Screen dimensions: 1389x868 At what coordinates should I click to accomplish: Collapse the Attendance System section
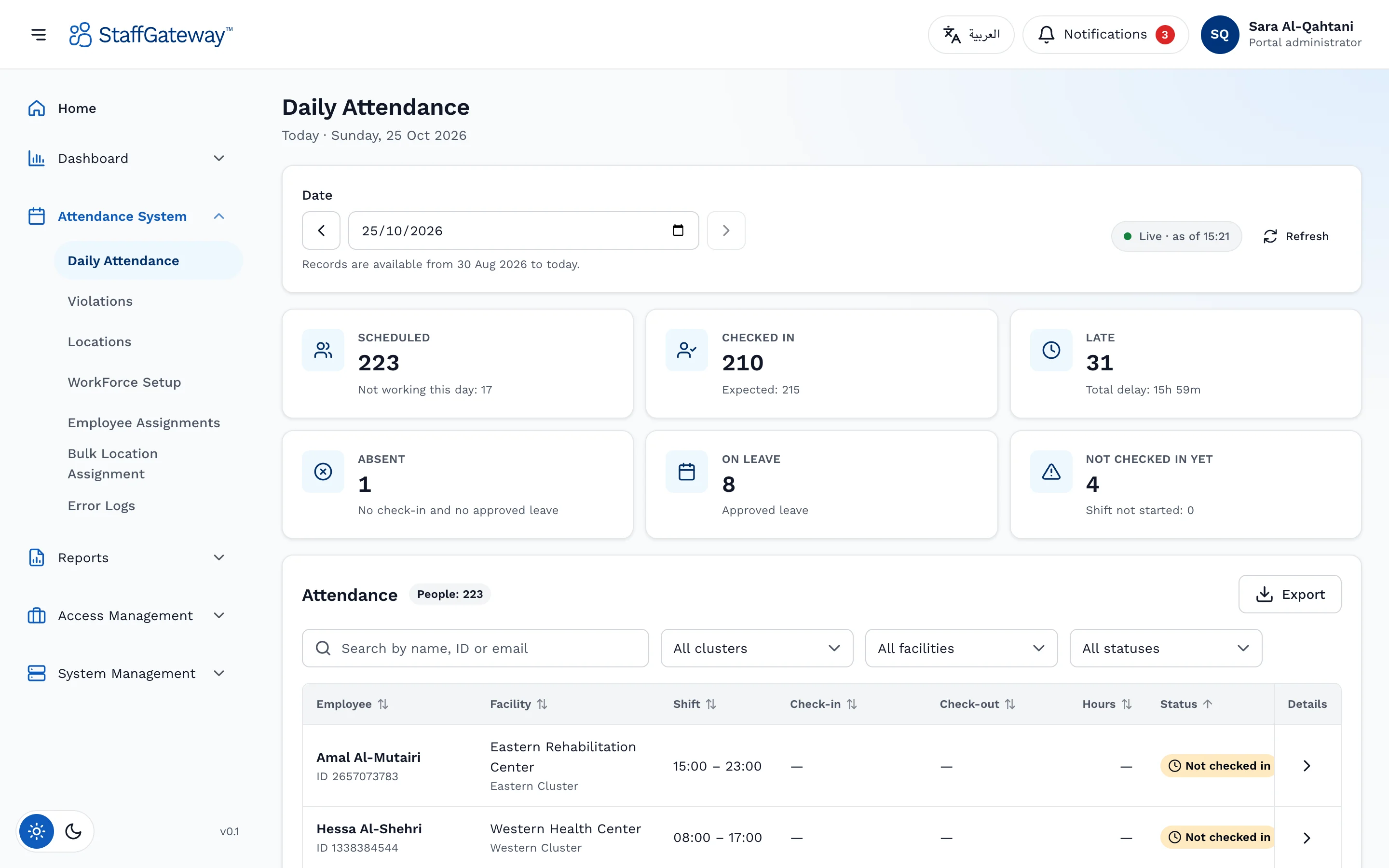click(x=126, y=217)
